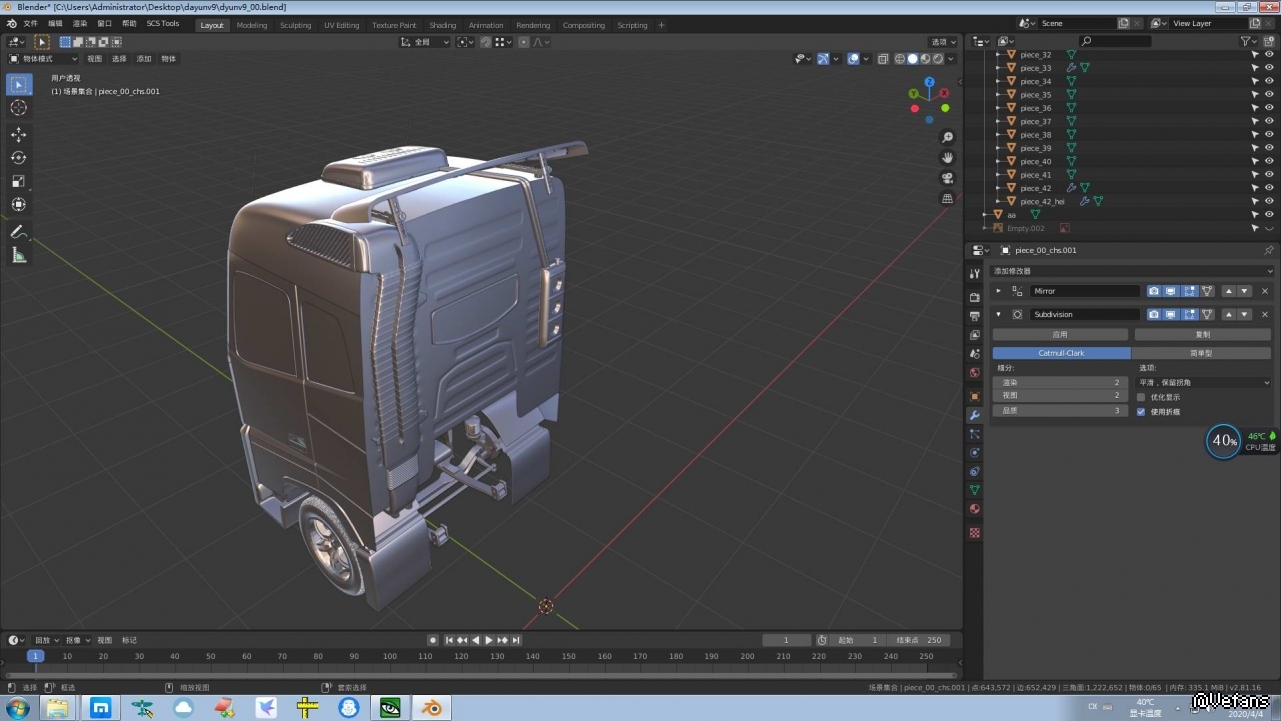Activate the Annotate pencil tool
The width and height of the screenshot is (1281, 721).
18,232
